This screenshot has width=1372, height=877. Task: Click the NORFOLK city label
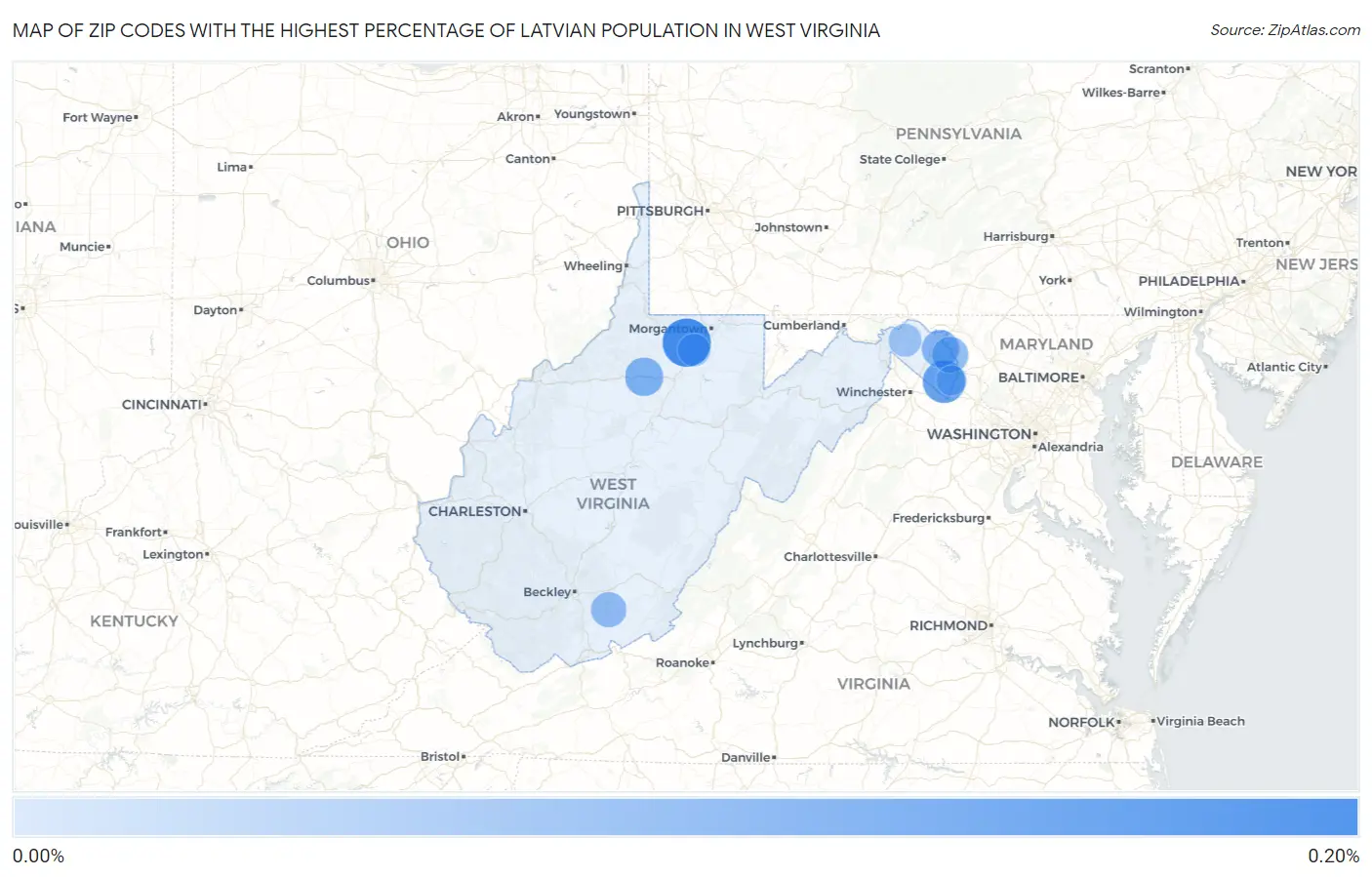pos(1081,723)
